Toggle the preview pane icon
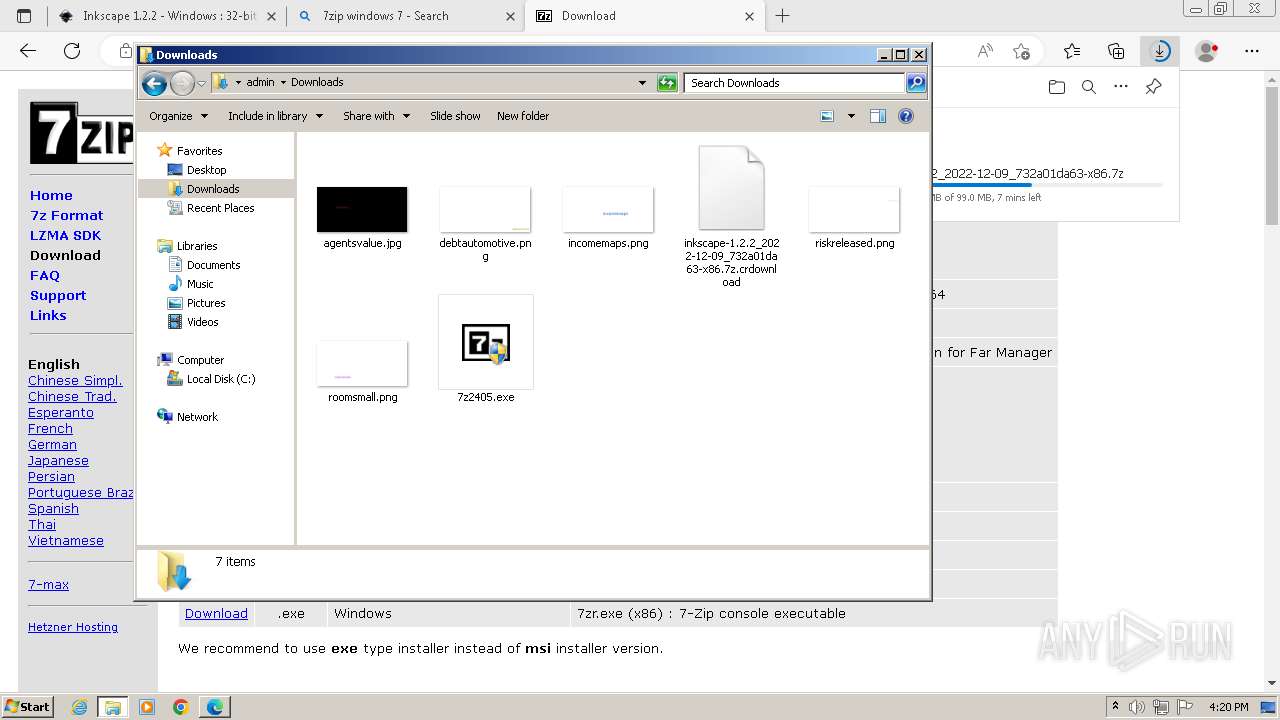The height and width of the screenshot is (720, 1280). pyautogui.click(x=878, y=116)
